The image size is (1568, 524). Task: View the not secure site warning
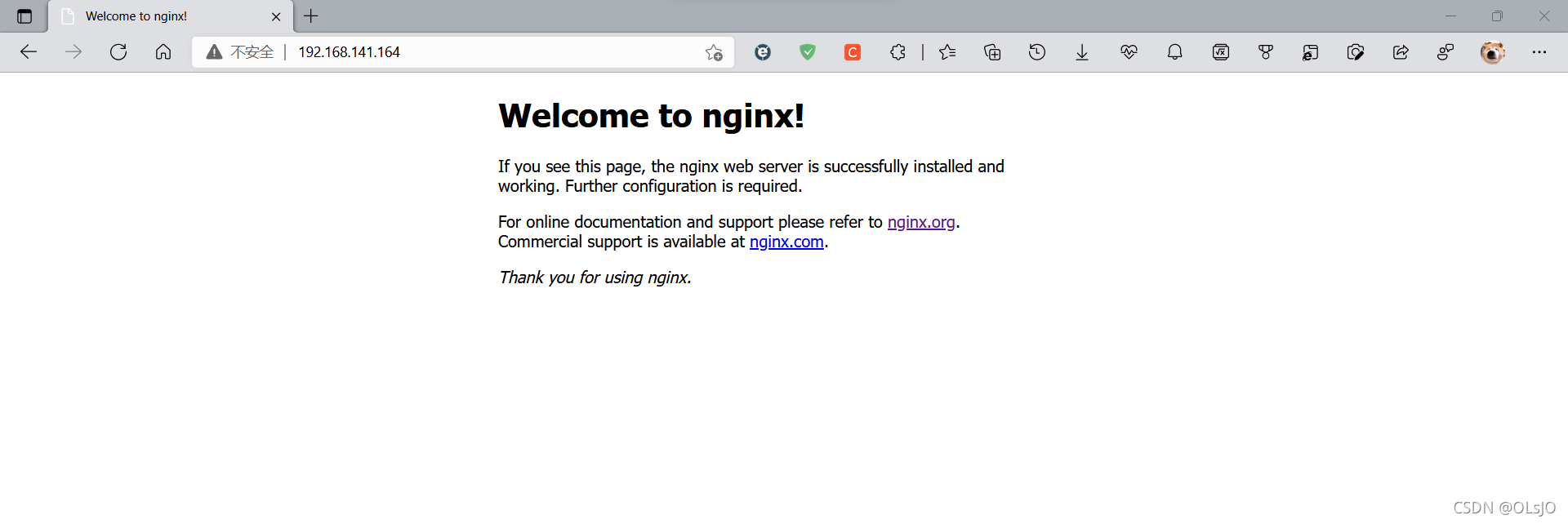point(240,52)
